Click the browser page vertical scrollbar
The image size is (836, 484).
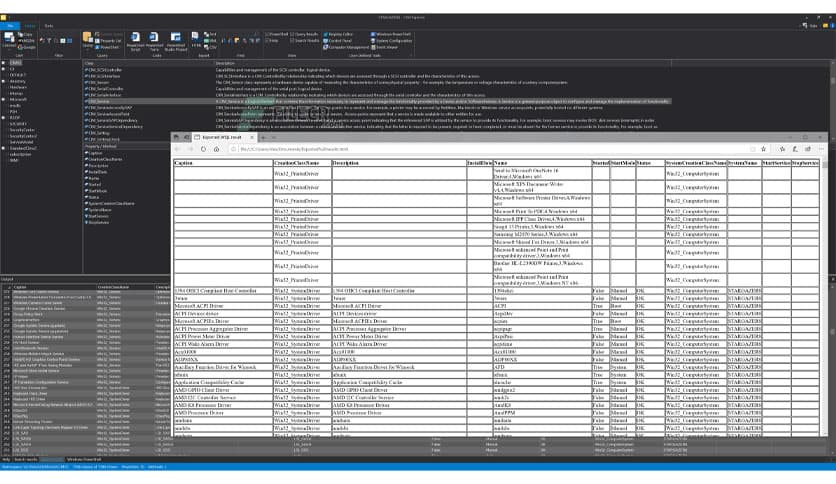[824, 299]
